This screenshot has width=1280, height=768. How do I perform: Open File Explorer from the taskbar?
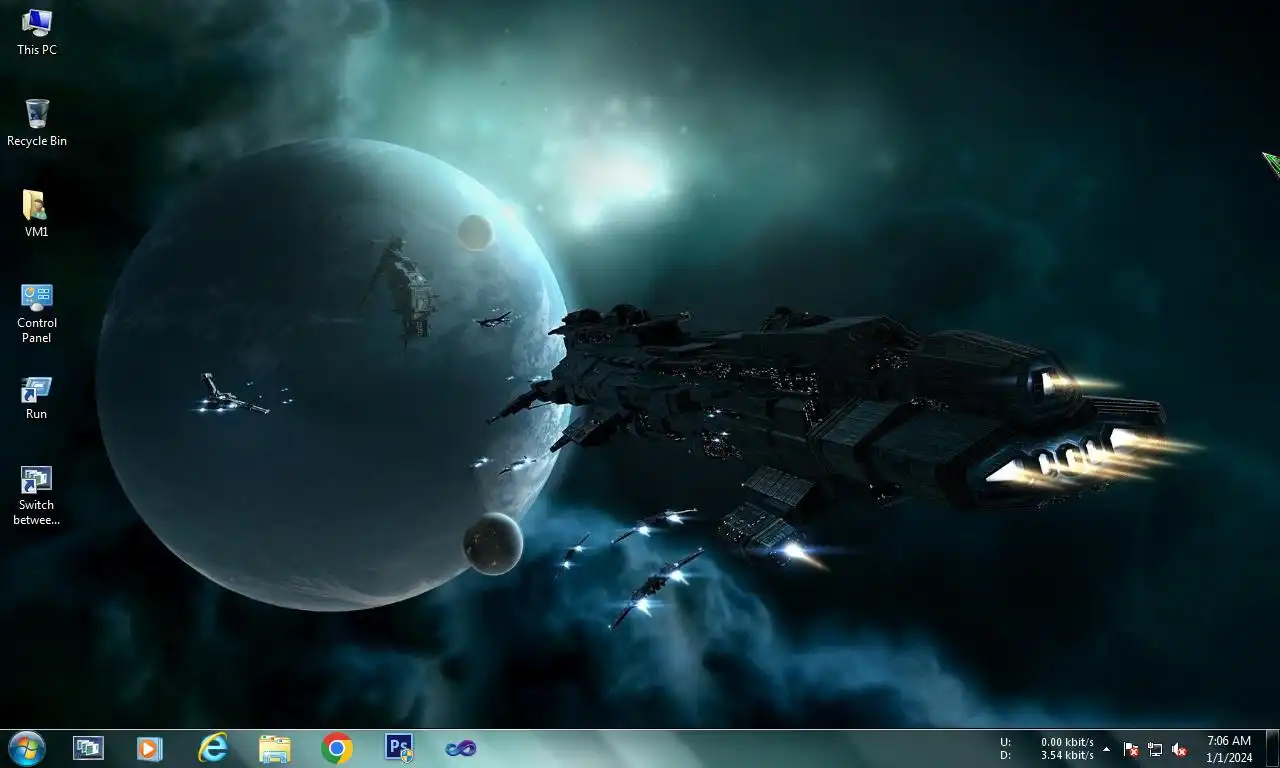tap(274, 748)
